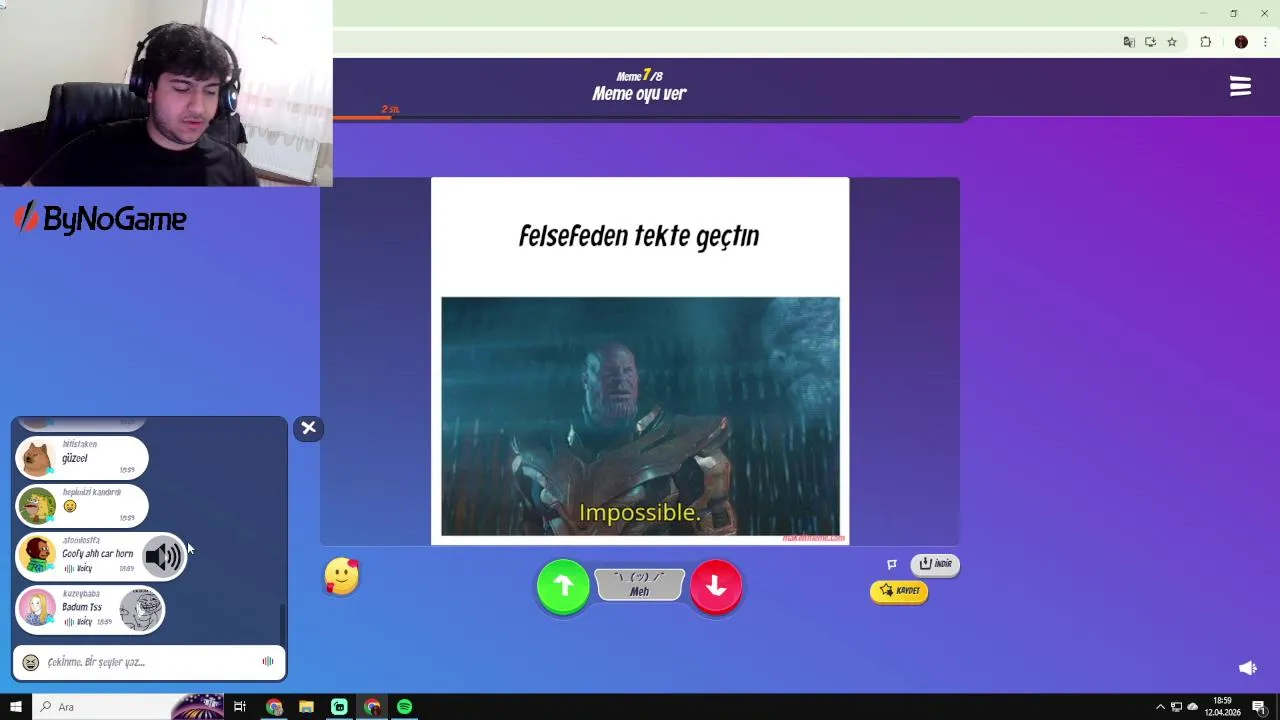The height and width of the screenshot is (720, 1280).
Task: Click the 'Meme oyu ver' heading
Action: [639, 93]
